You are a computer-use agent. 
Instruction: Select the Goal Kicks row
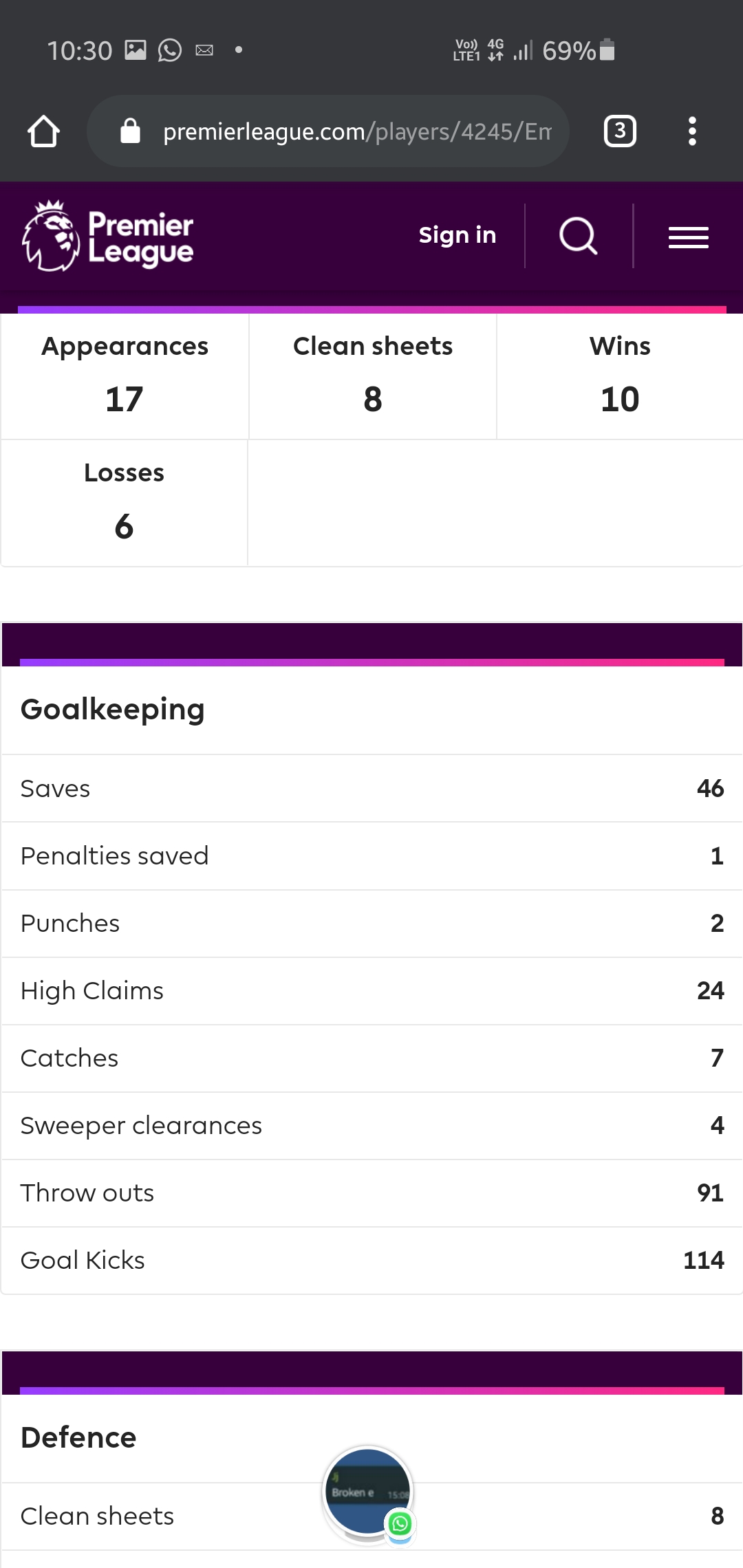pos(371,1260)
